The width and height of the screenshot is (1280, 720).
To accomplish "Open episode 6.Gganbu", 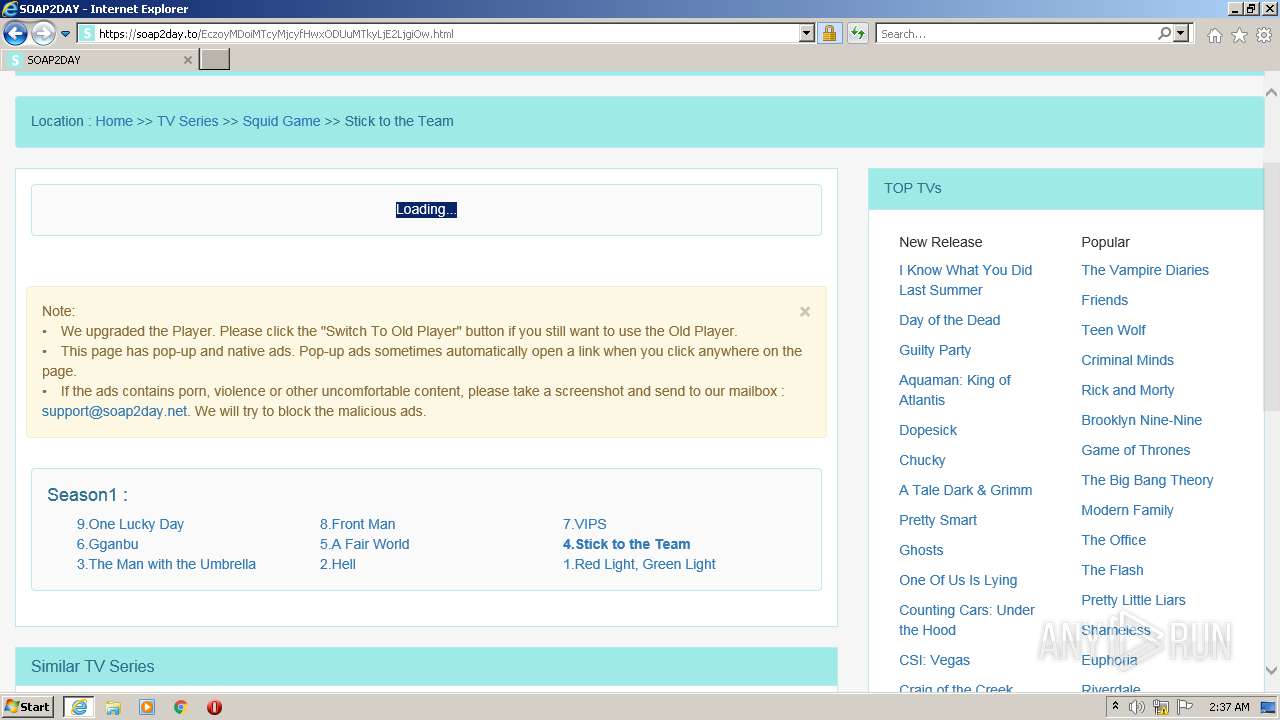I will pyautogui.click(x=107, y=544).
